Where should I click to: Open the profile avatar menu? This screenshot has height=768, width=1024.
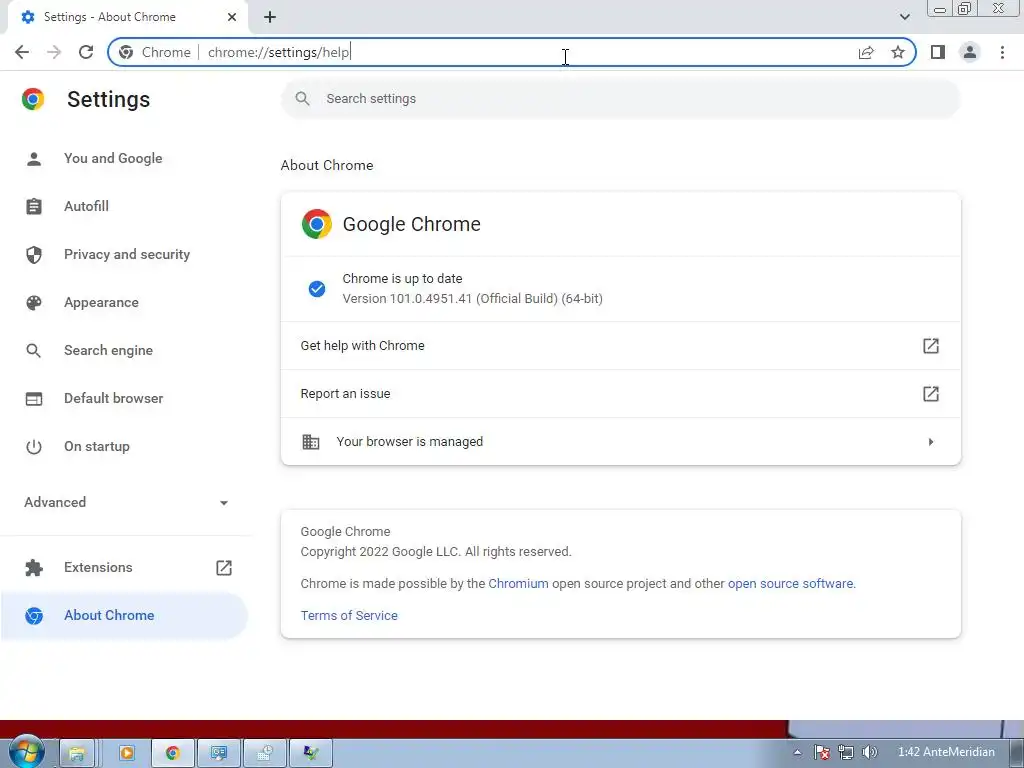pyautogui.click(x=970, y=52)
